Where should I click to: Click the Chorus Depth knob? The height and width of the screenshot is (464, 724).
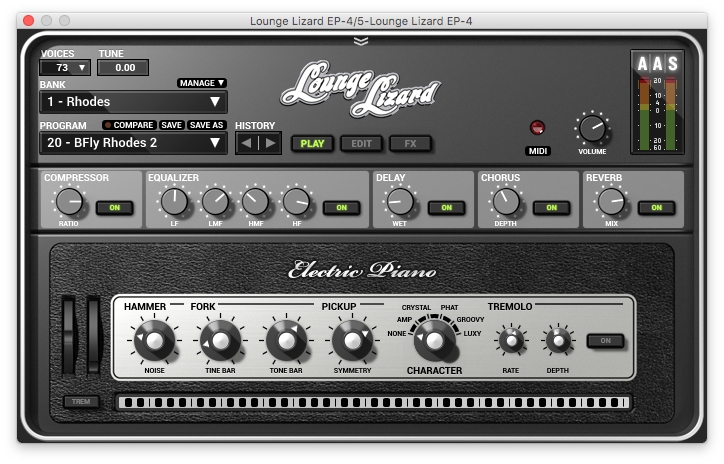pos(506,202)
